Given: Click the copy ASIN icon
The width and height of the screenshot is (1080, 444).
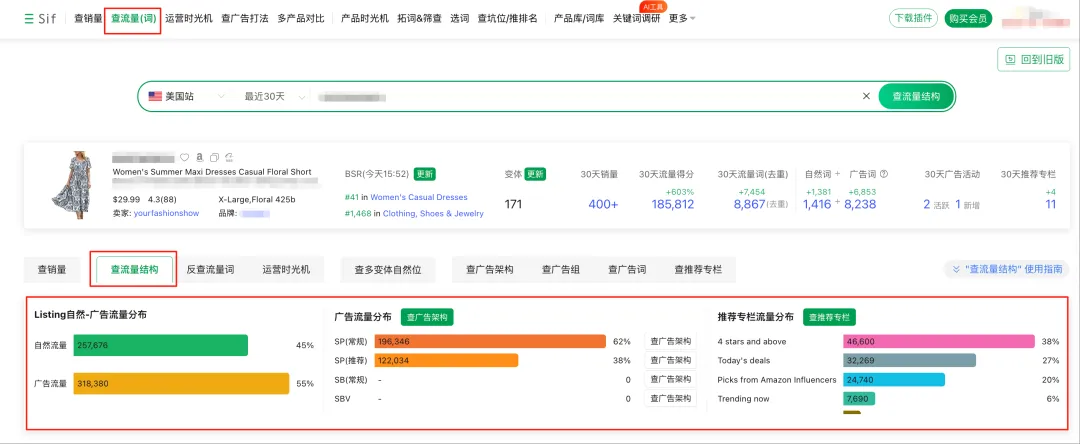Looking at the screenshot, I should coord(214,157).
